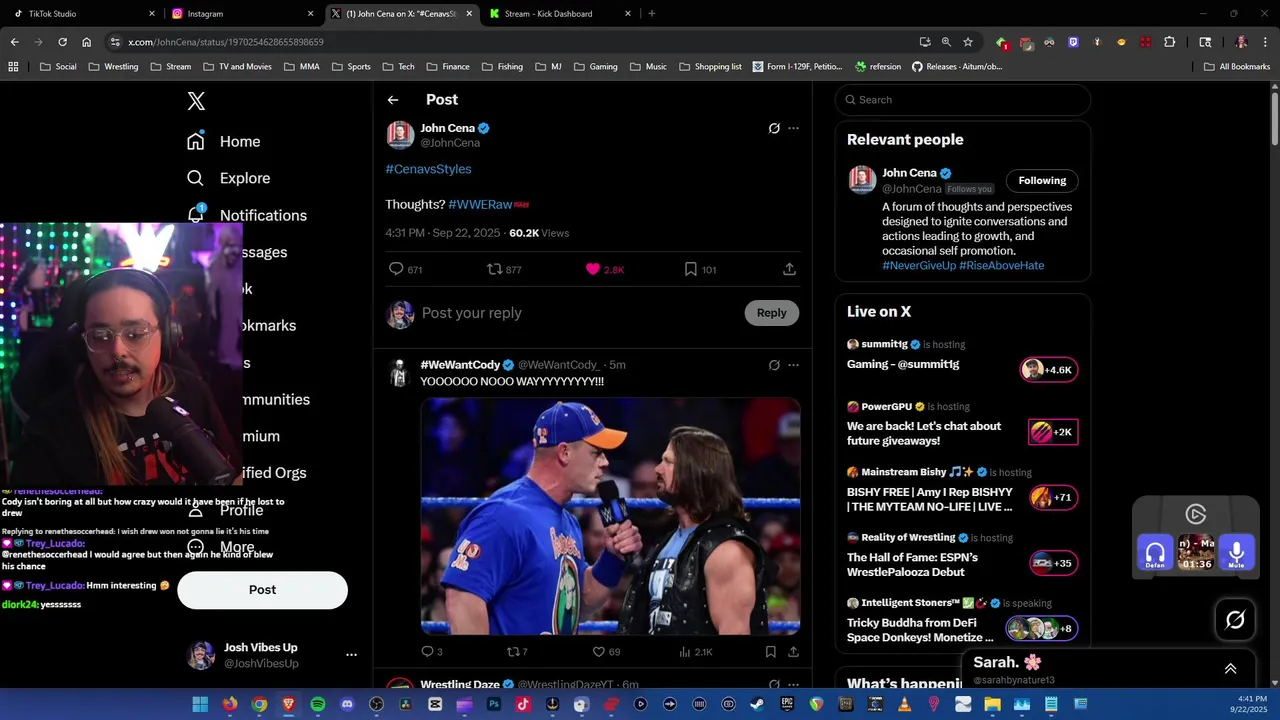Bookmark WeWantCody's reply
The width and height of the screenshot is (1280, 720).
(x=770, y=651)
